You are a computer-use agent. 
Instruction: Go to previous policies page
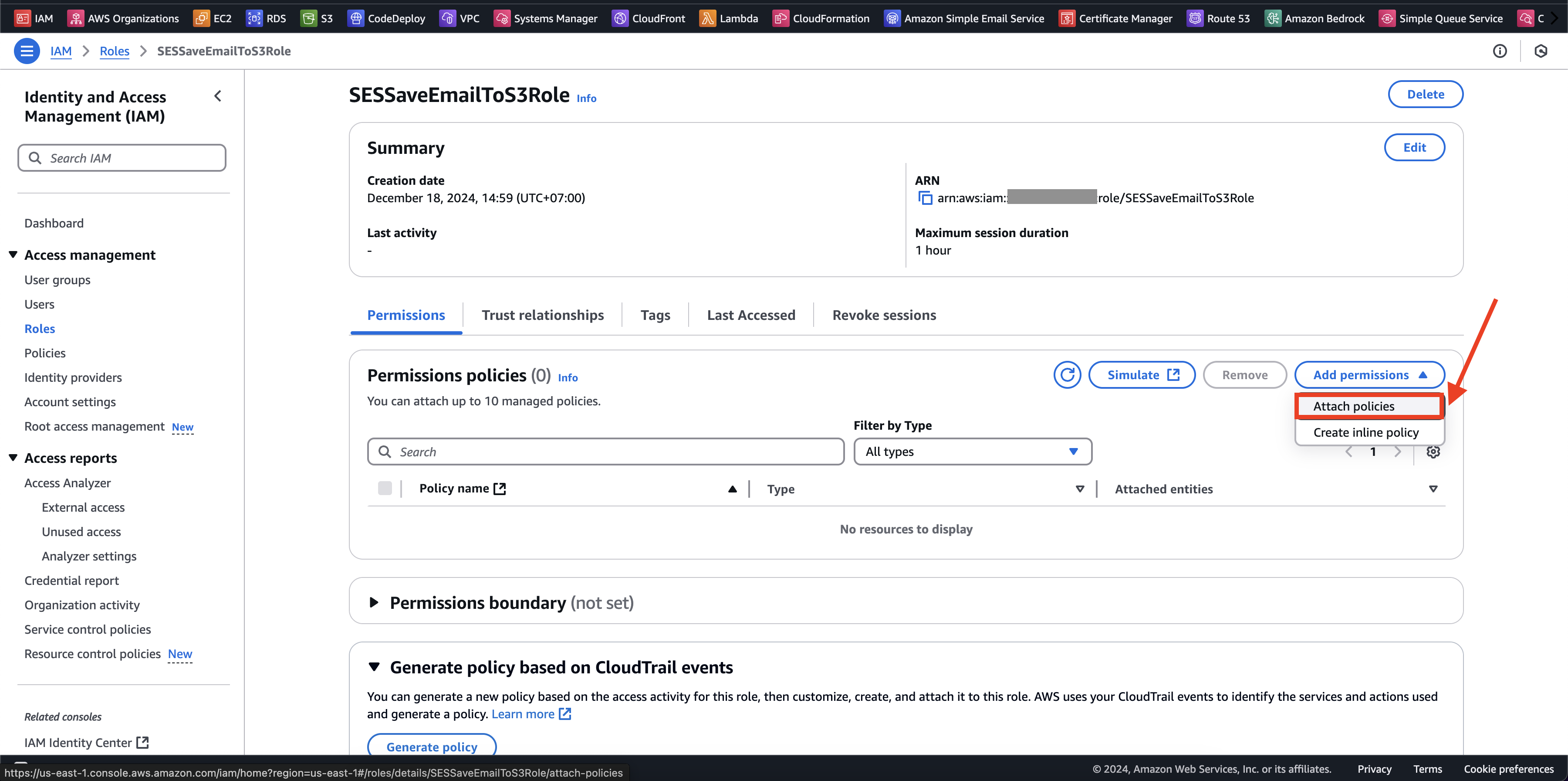(1349, 452)
